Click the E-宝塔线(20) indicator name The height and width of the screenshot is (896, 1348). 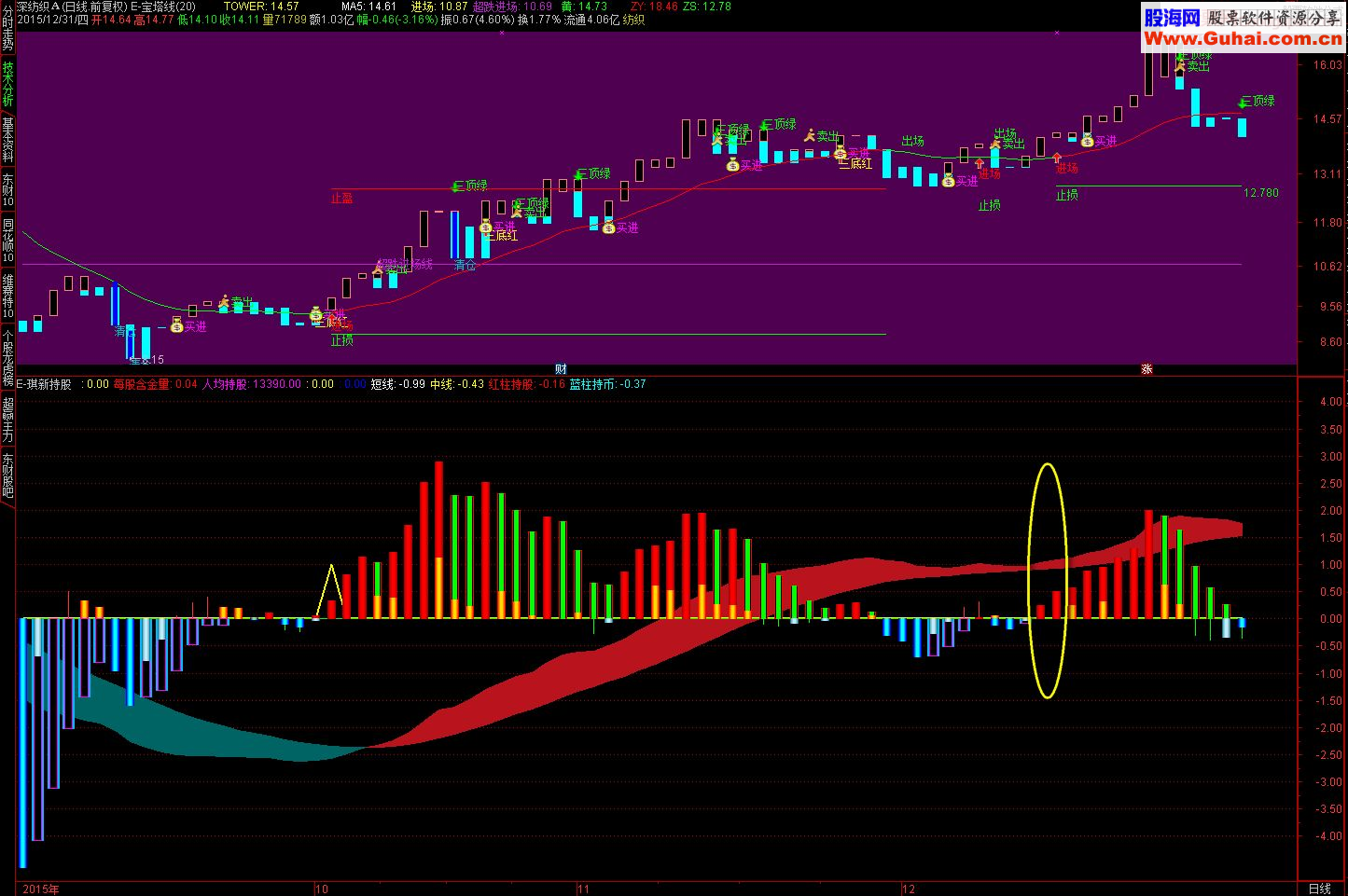(163, 6)
